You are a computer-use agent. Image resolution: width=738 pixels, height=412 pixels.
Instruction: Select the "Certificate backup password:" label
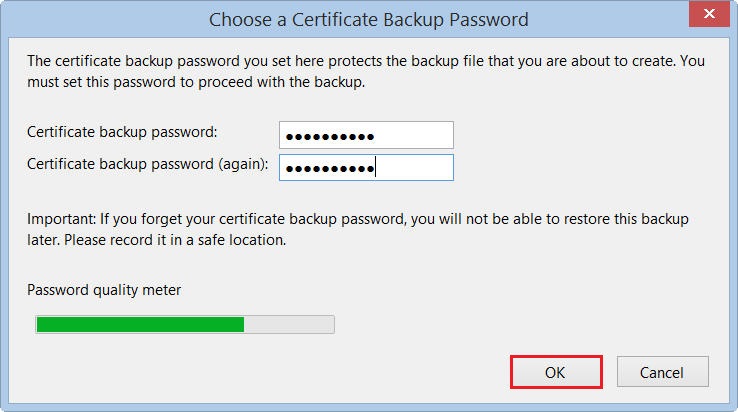122,132
